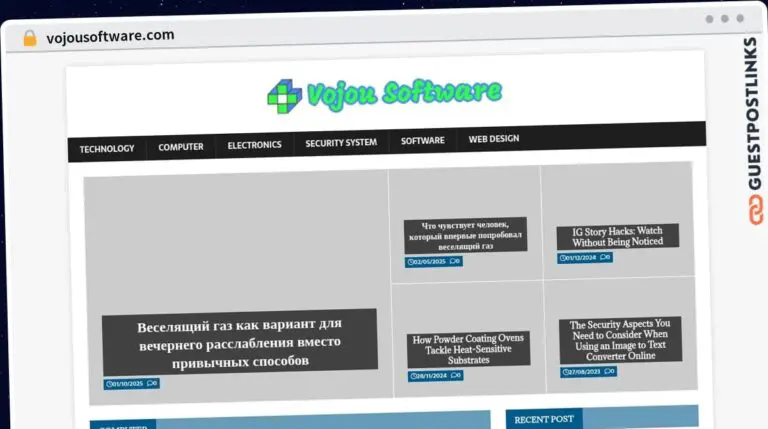Click the orange padlock icon in address bar
This screenshot has height=429, width=768.
pos(30,38)
